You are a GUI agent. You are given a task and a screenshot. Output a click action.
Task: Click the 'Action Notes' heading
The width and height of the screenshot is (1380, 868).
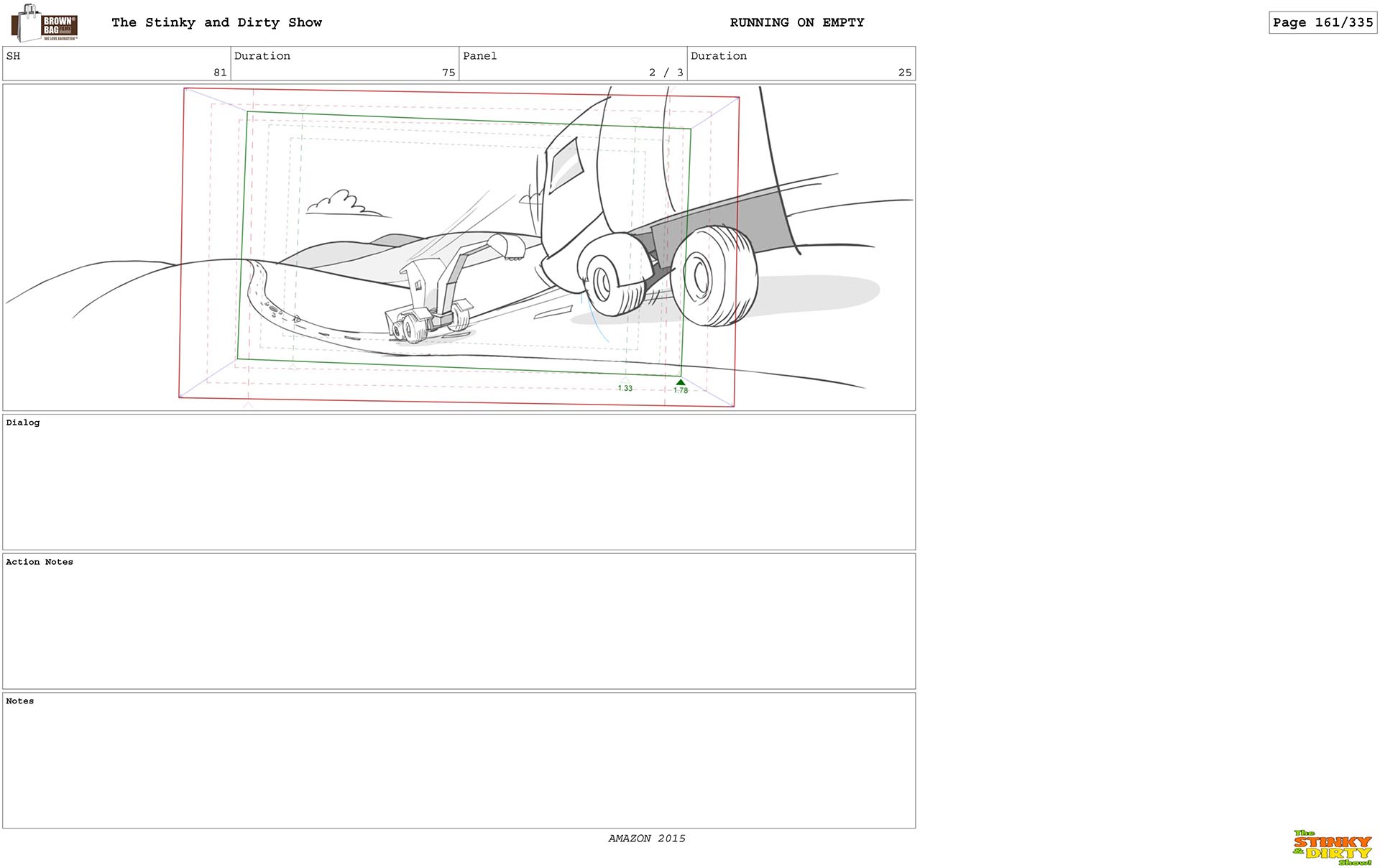pyautogui.click(x=40, y=562)
